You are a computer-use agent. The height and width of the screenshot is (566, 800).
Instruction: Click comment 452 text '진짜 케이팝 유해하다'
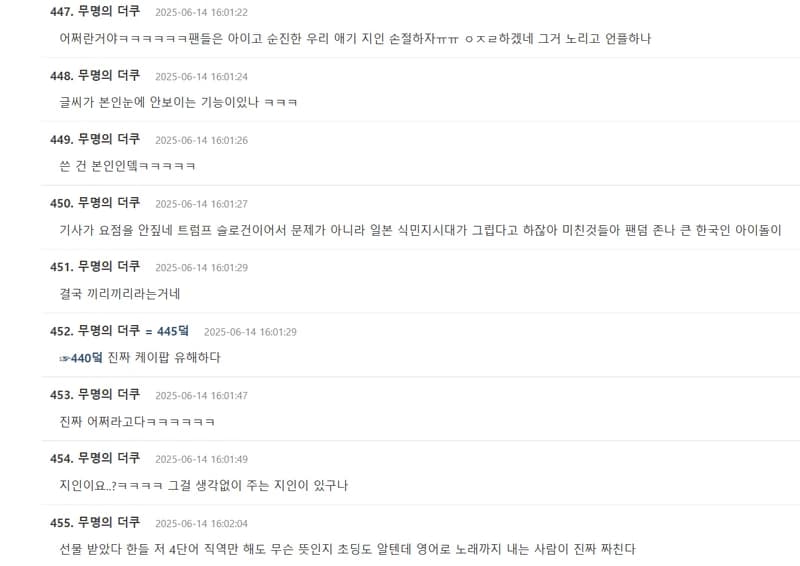click(164, 357)
